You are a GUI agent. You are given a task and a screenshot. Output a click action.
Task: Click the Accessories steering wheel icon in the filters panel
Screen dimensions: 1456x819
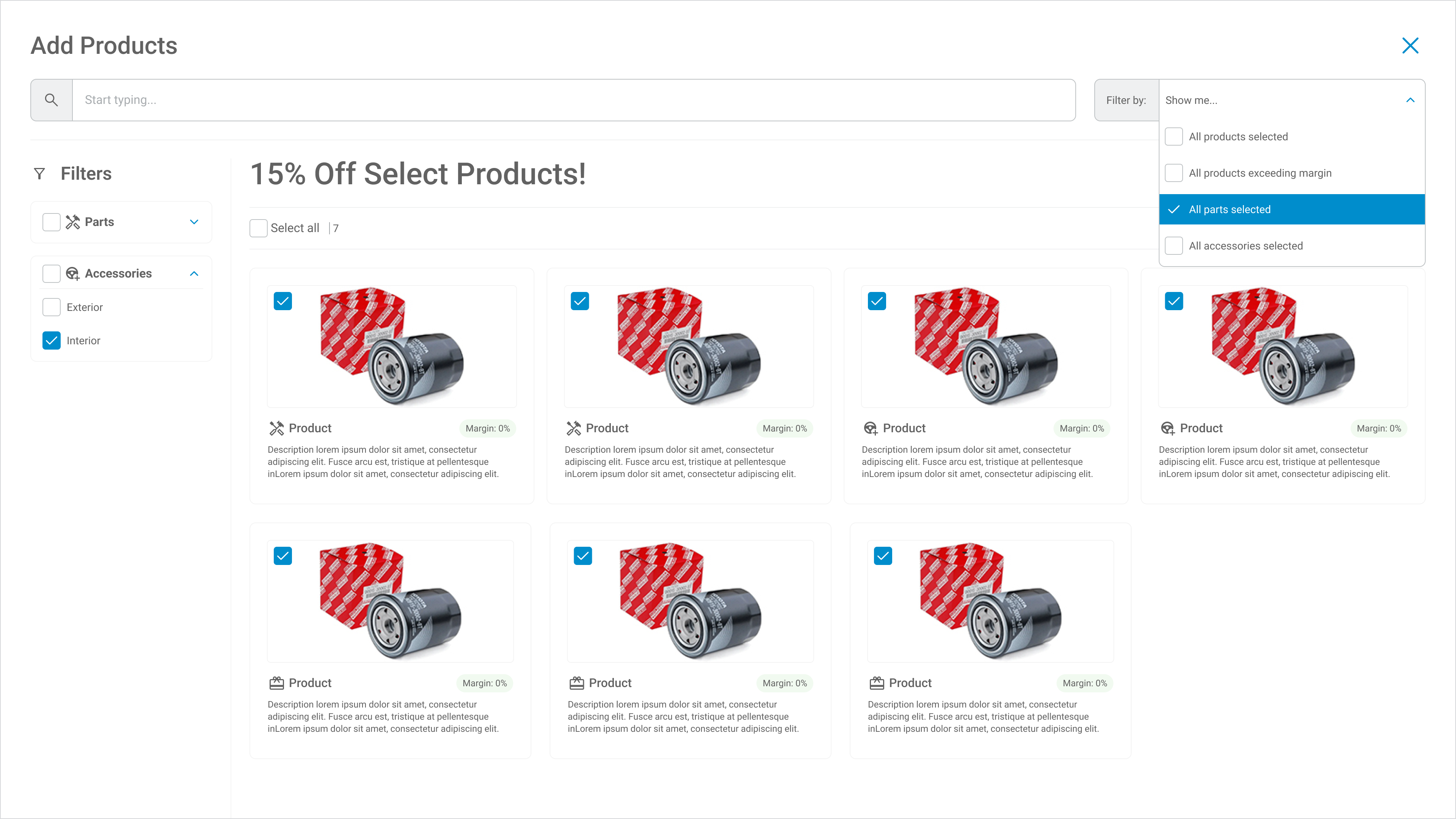73,273
